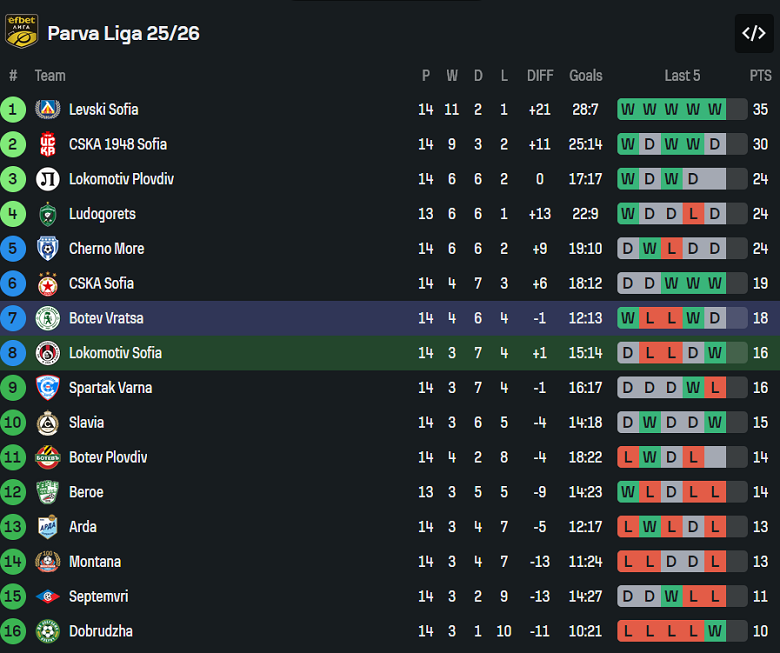Screen dimensions: 780x653
Task: Click the efbet Liga logo
Action: (x=22, y=32)
